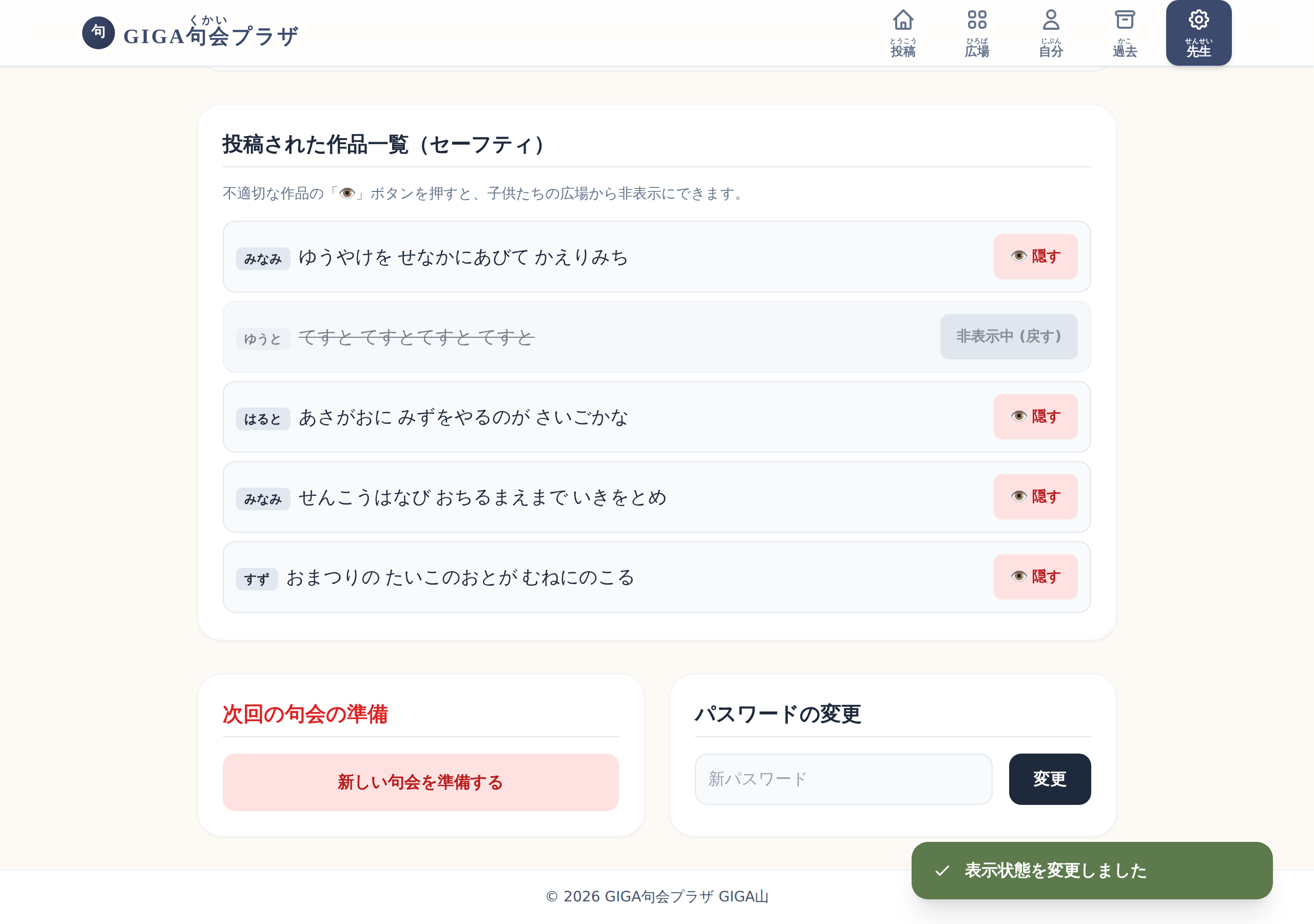Click the 変更 password button
1314x924 pixels.
tap(1050, 779)
